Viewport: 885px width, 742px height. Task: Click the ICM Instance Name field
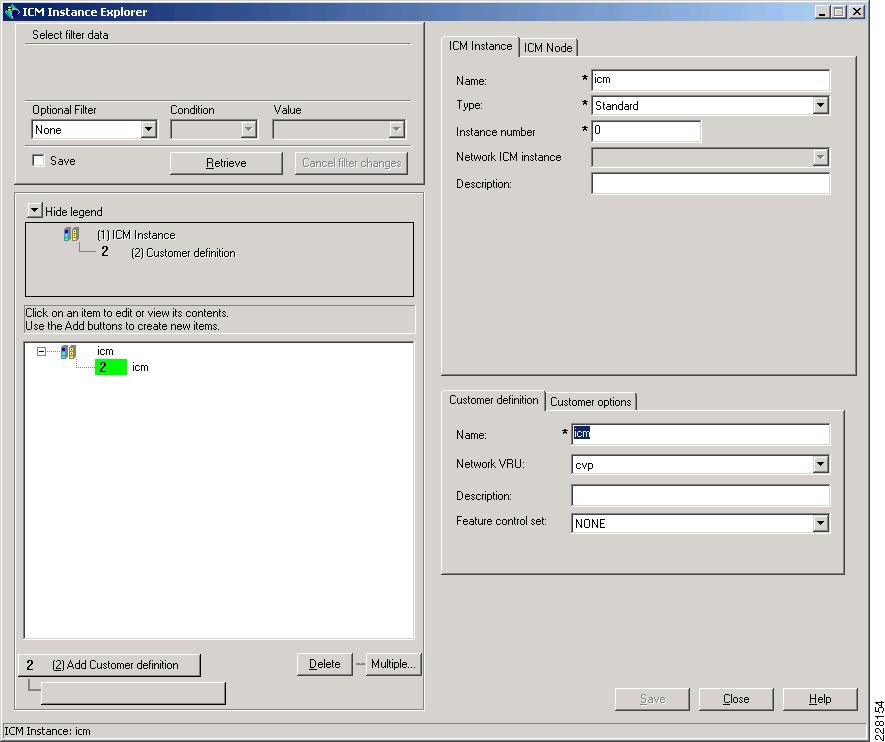tap(711, 80)
